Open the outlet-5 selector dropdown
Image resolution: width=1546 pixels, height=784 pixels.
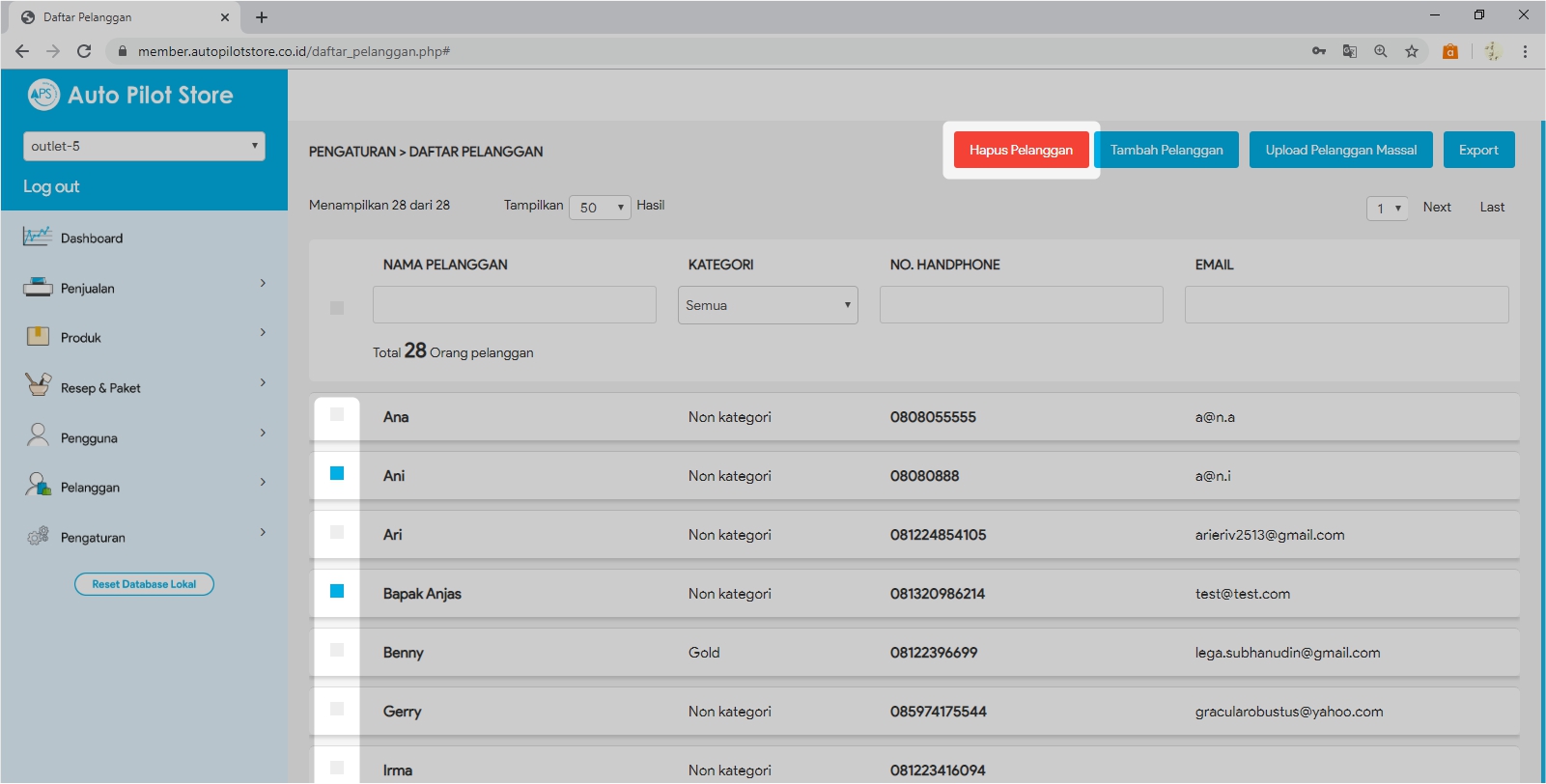click(144, 146)
